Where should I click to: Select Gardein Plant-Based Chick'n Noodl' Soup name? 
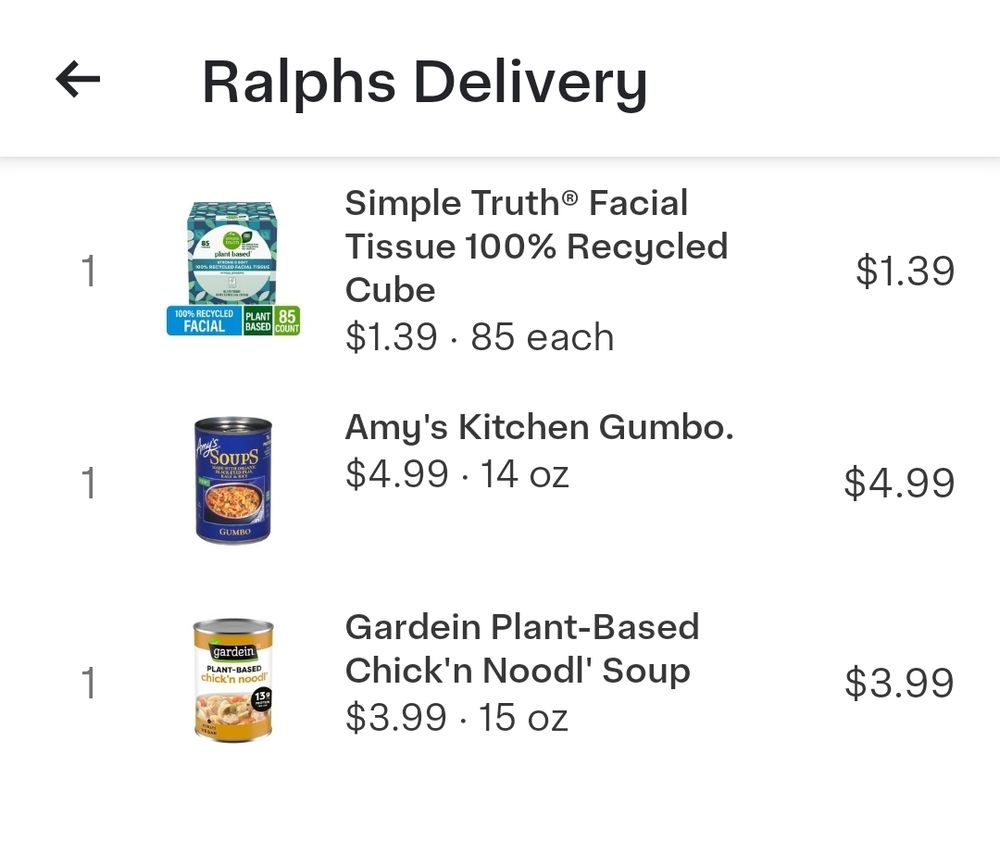tap(522, 648)
